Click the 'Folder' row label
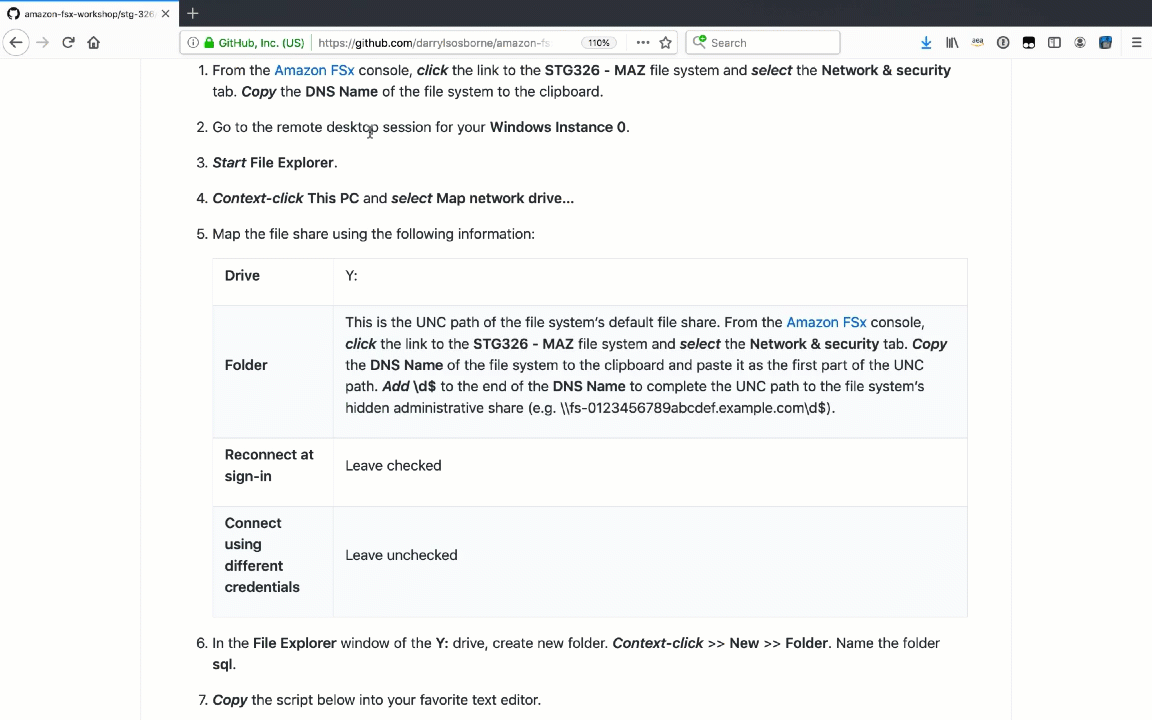Screen dimensions: 1152x720 click(246, 365)
